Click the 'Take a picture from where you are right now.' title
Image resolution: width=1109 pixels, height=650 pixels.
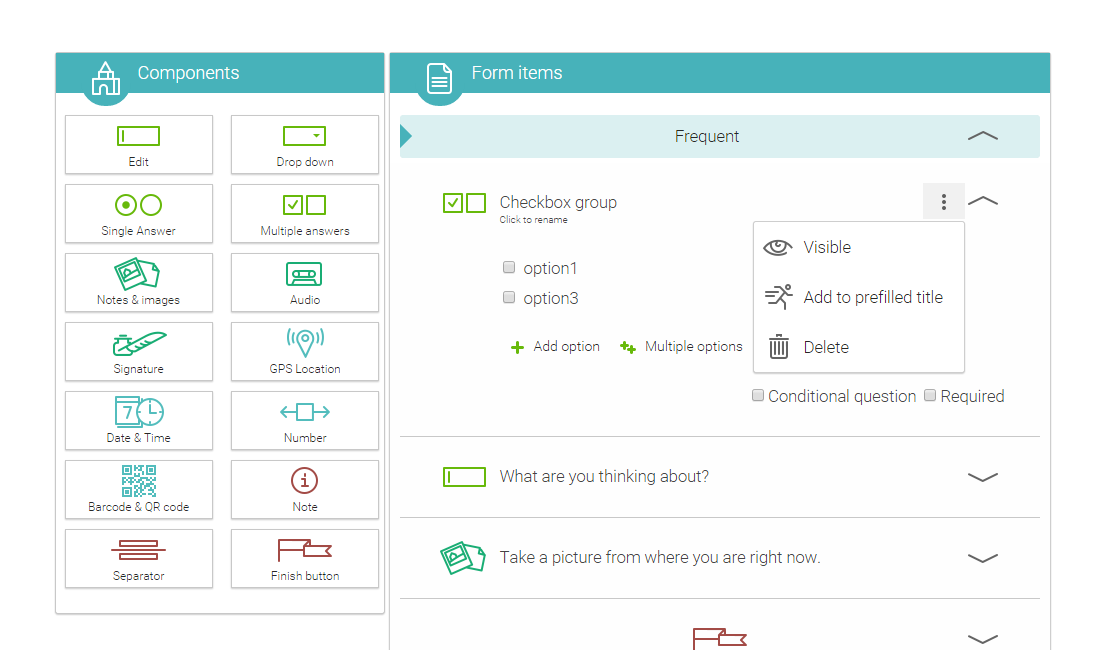(660, 557)
